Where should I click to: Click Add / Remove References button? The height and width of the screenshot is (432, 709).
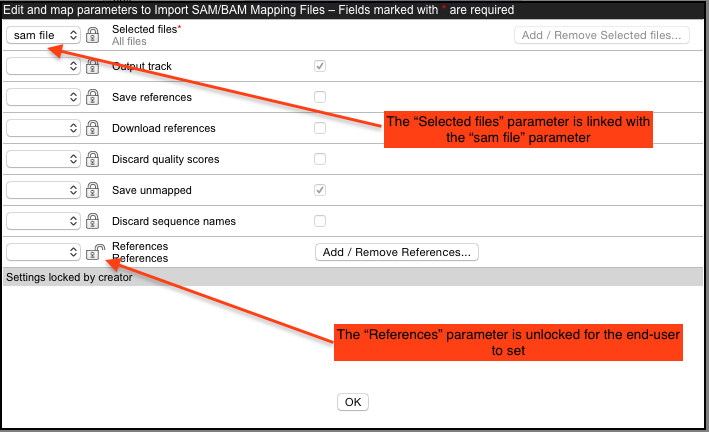(397, 252)
